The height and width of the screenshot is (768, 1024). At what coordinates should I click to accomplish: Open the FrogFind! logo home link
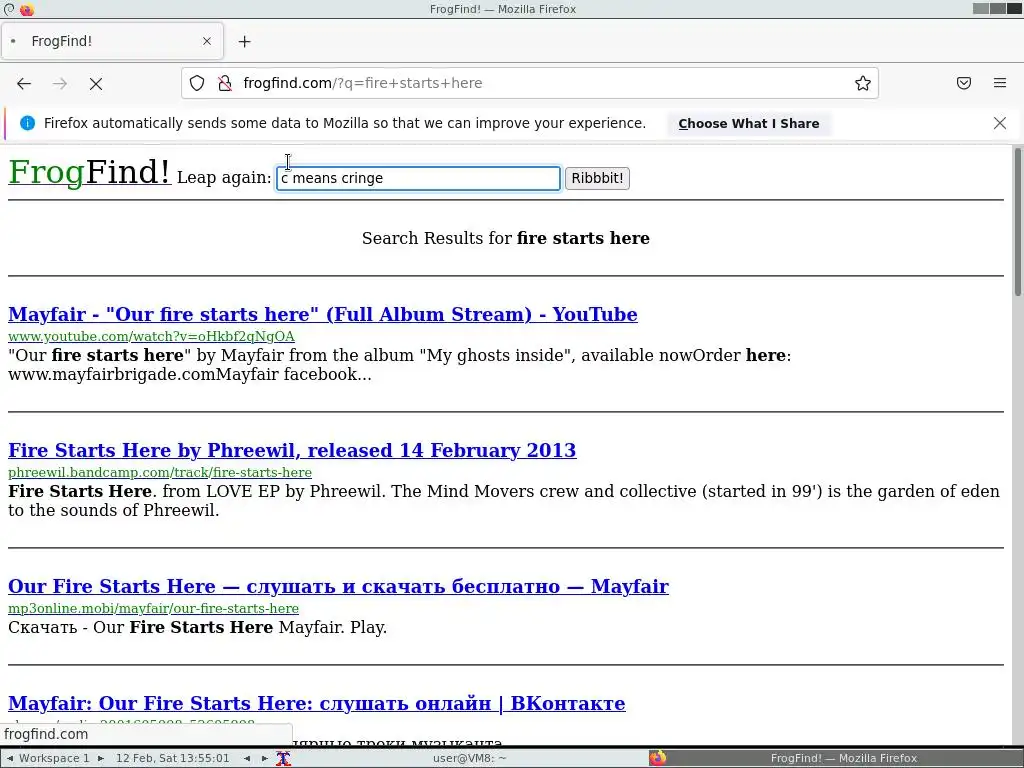point(89,172)
